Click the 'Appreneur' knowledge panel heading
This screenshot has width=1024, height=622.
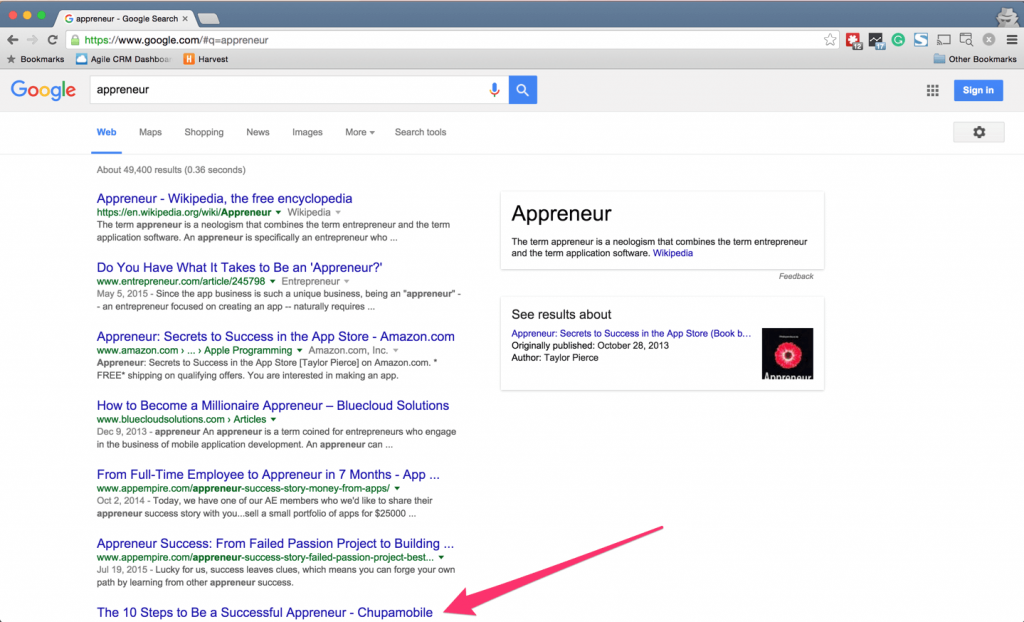click(x=562, y=214)
